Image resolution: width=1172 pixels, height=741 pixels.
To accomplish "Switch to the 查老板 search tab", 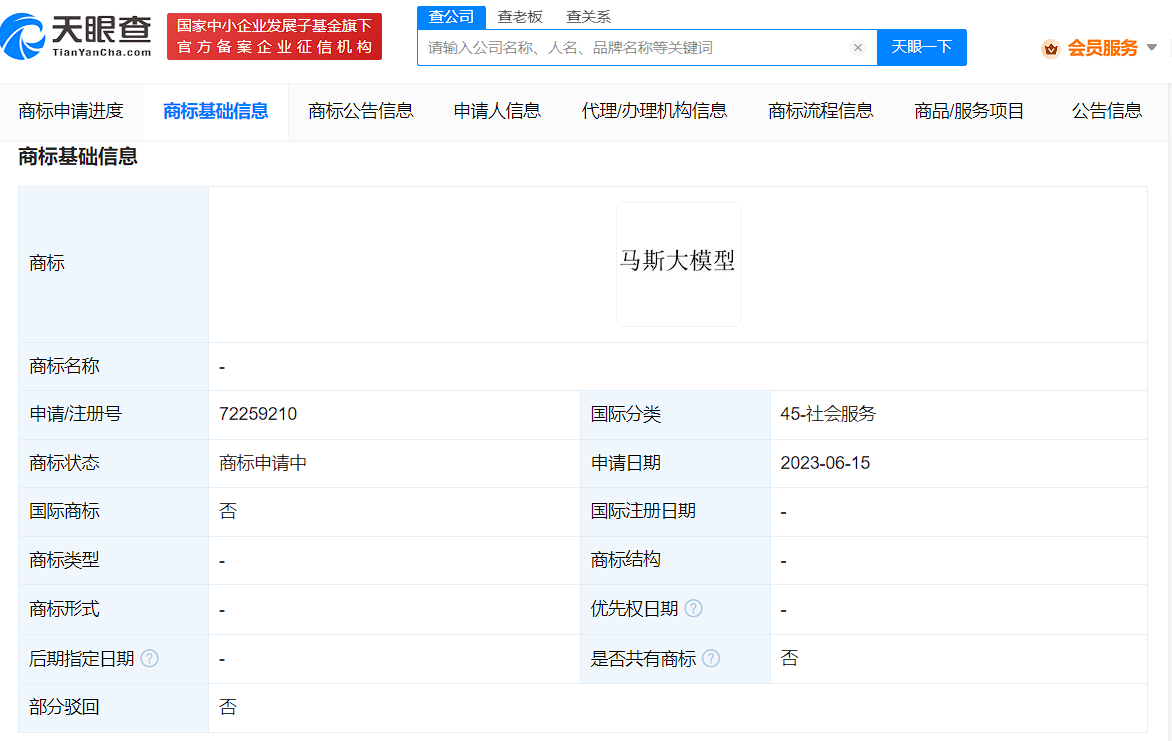I will click(x=520, y=16).
